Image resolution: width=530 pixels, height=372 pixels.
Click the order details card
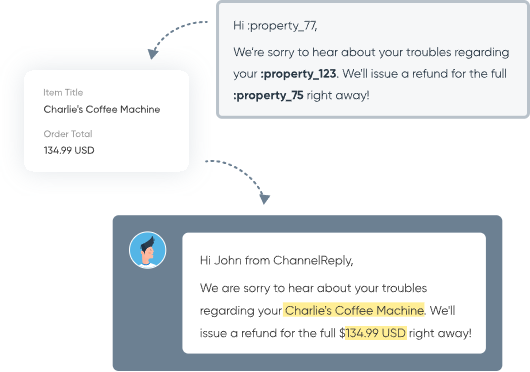(106, 121)
